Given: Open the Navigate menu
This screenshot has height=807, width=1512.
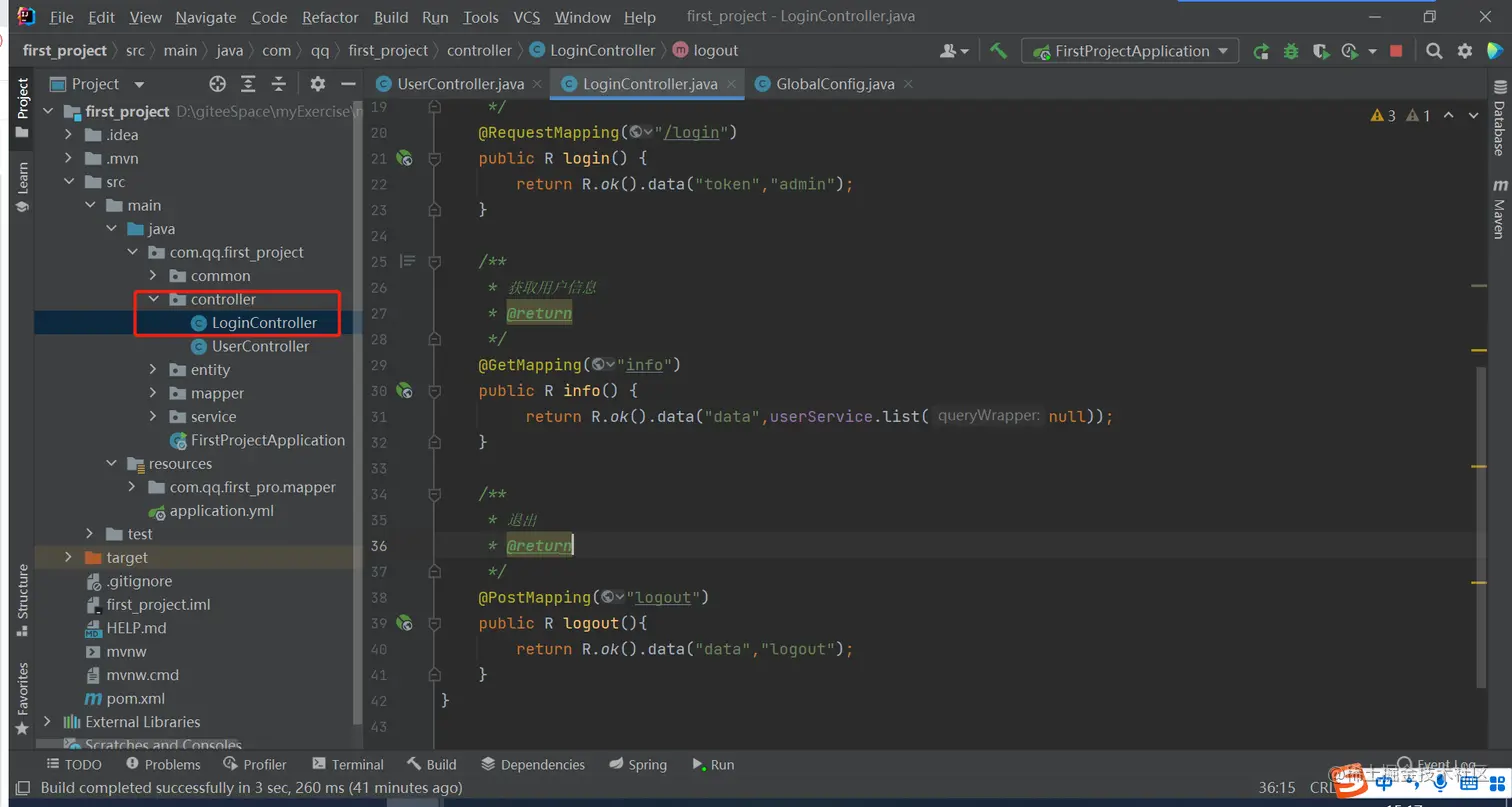Looking at the screenshot, I should coord(207,17).
